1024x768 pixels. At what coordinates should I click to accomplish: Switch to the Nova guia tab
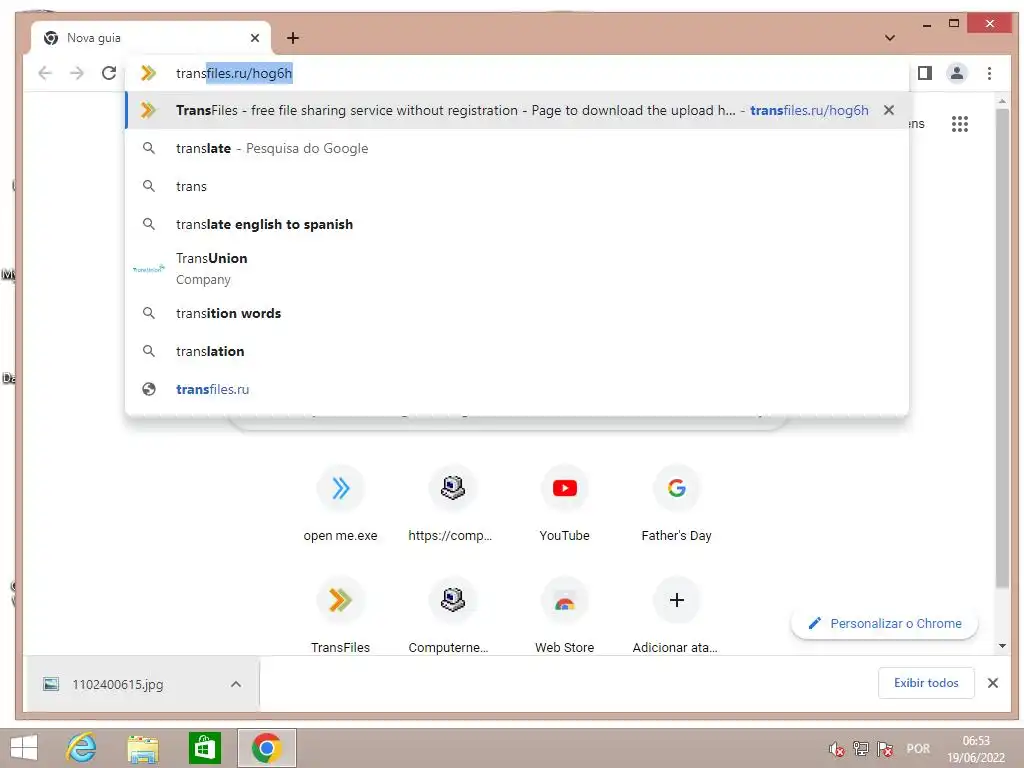(x=152, y=38)
